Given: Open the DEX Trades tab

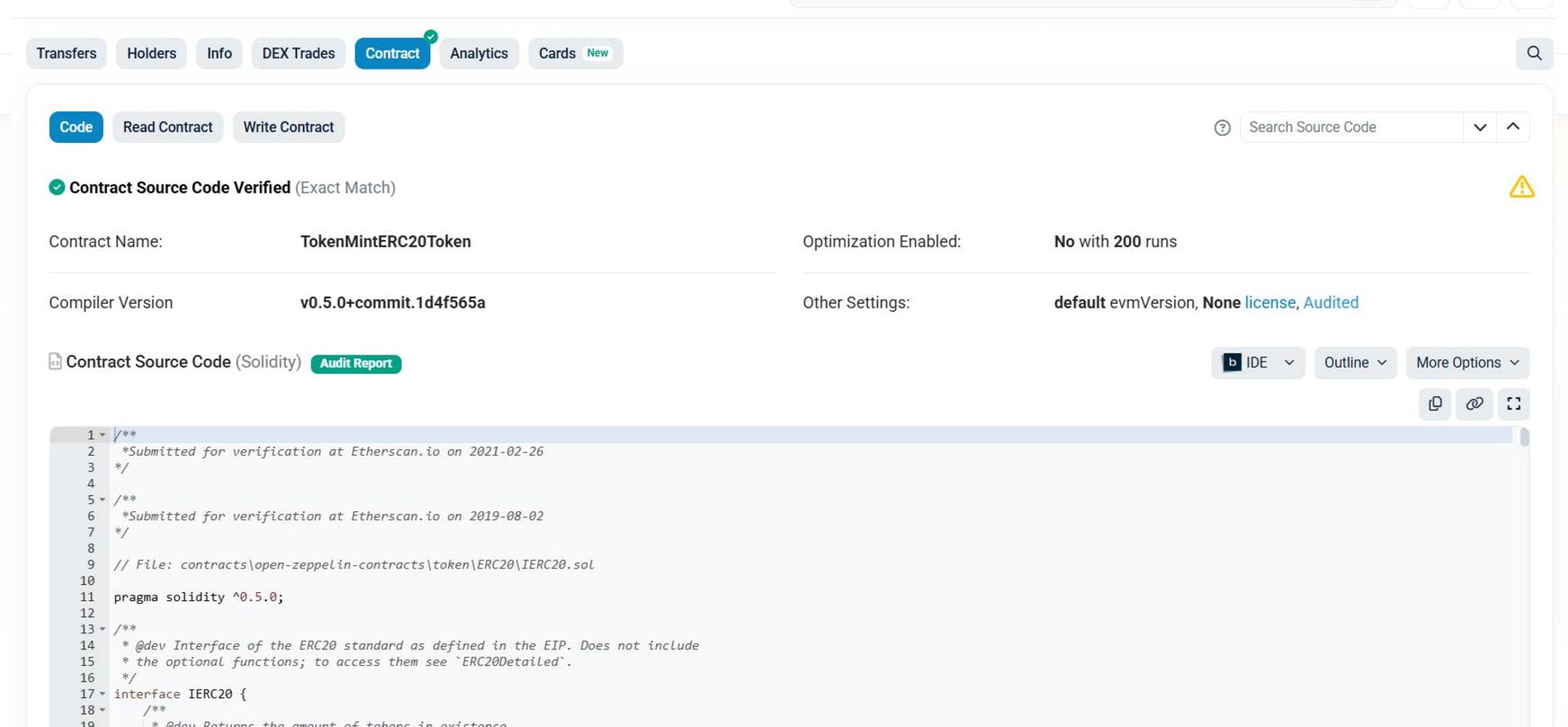Looking at the screenshot, I should pyautogui.click(x=298, y=53).
